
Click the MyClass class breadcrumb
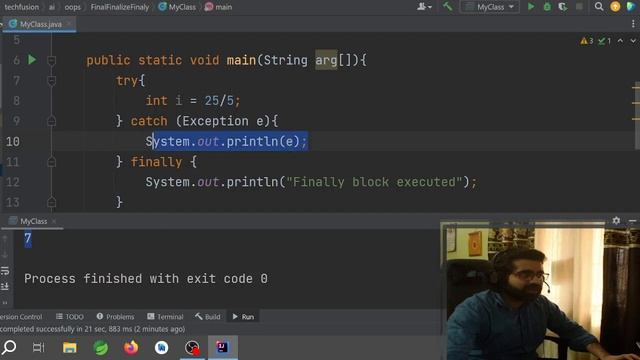[x=177, y=7]
